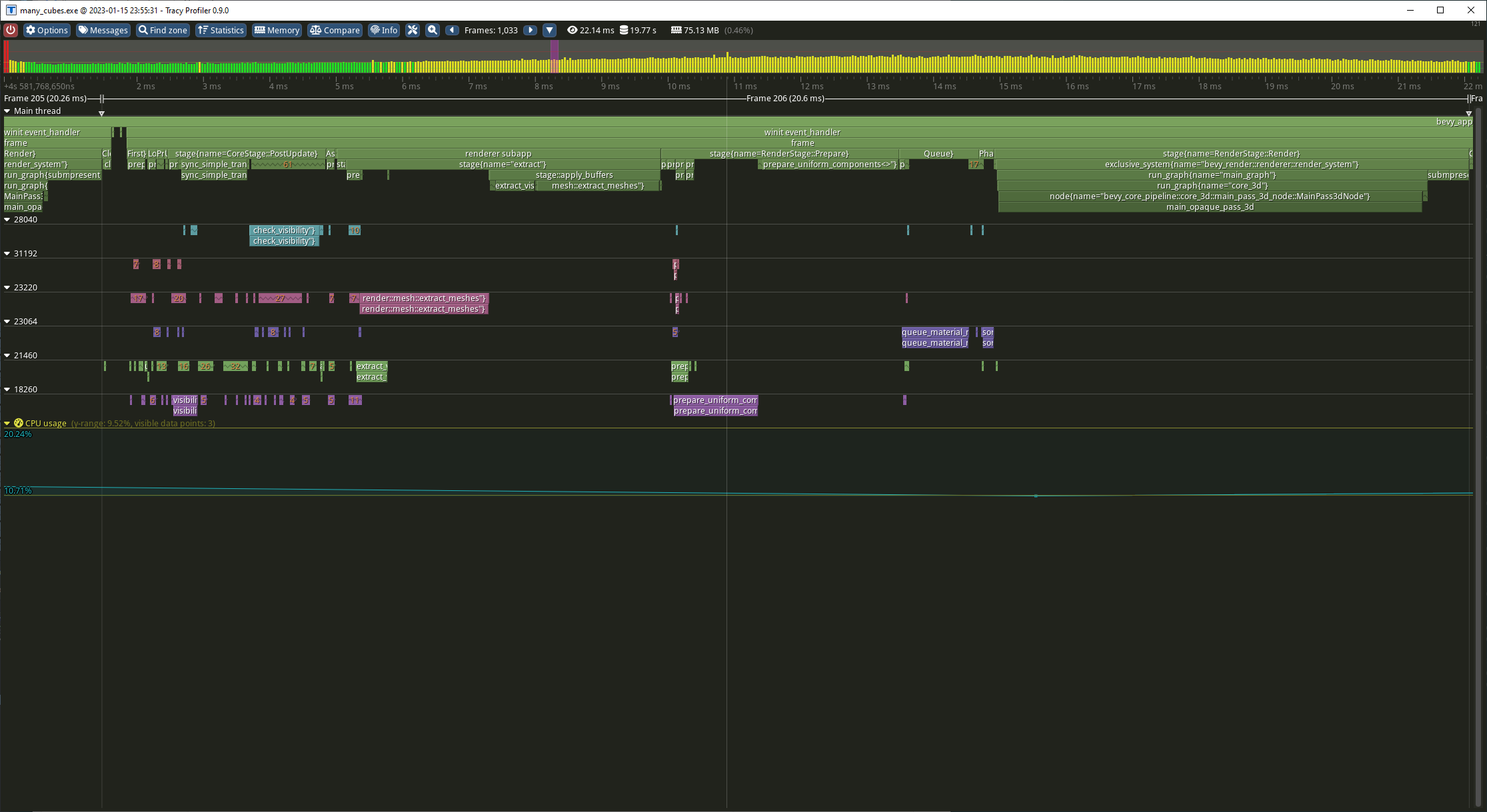Click the Messages button

[103, 30]
